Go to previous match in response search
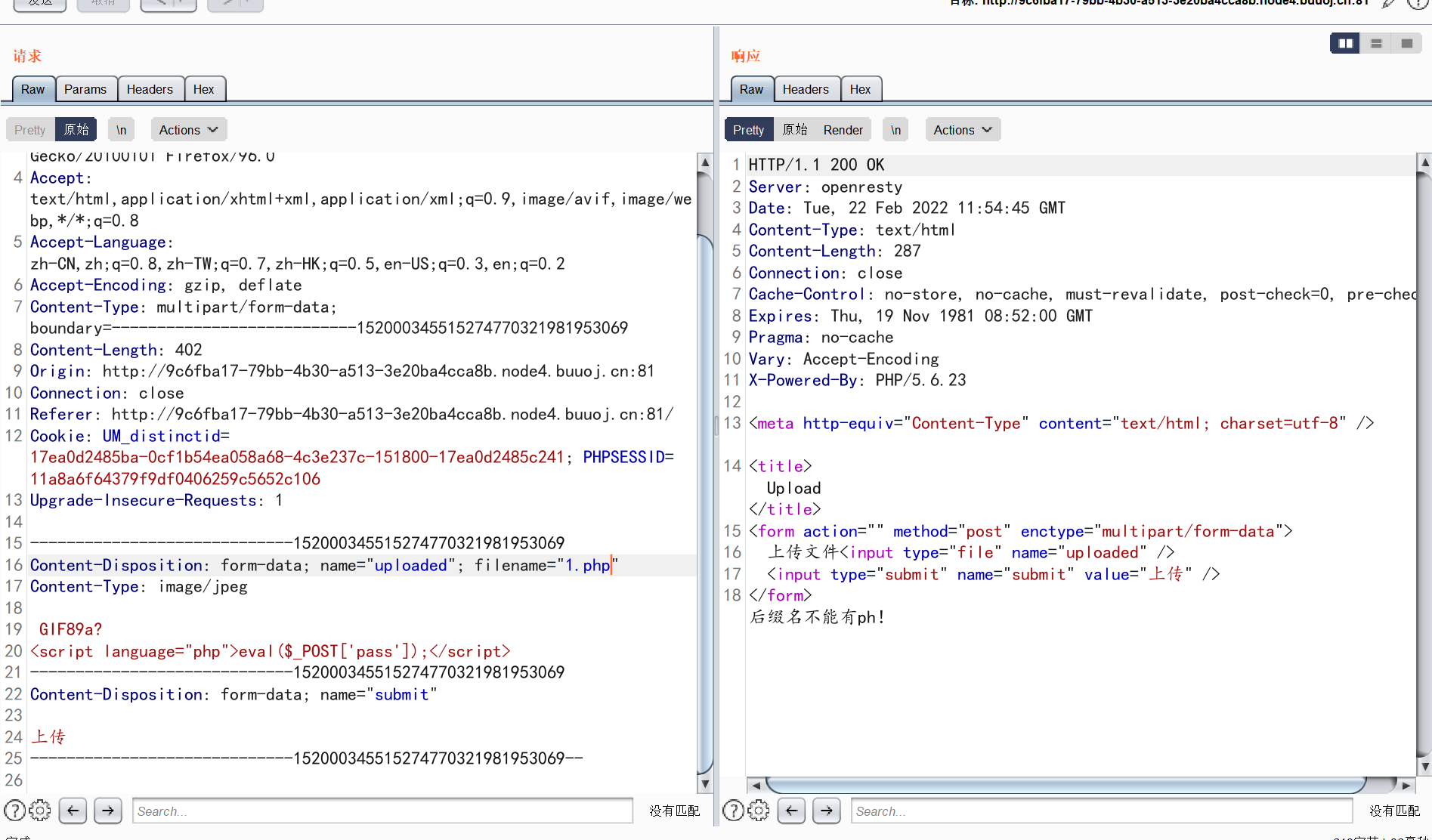Image resolution: width=1432 pixels, height=840 pixels. point(791,811)
